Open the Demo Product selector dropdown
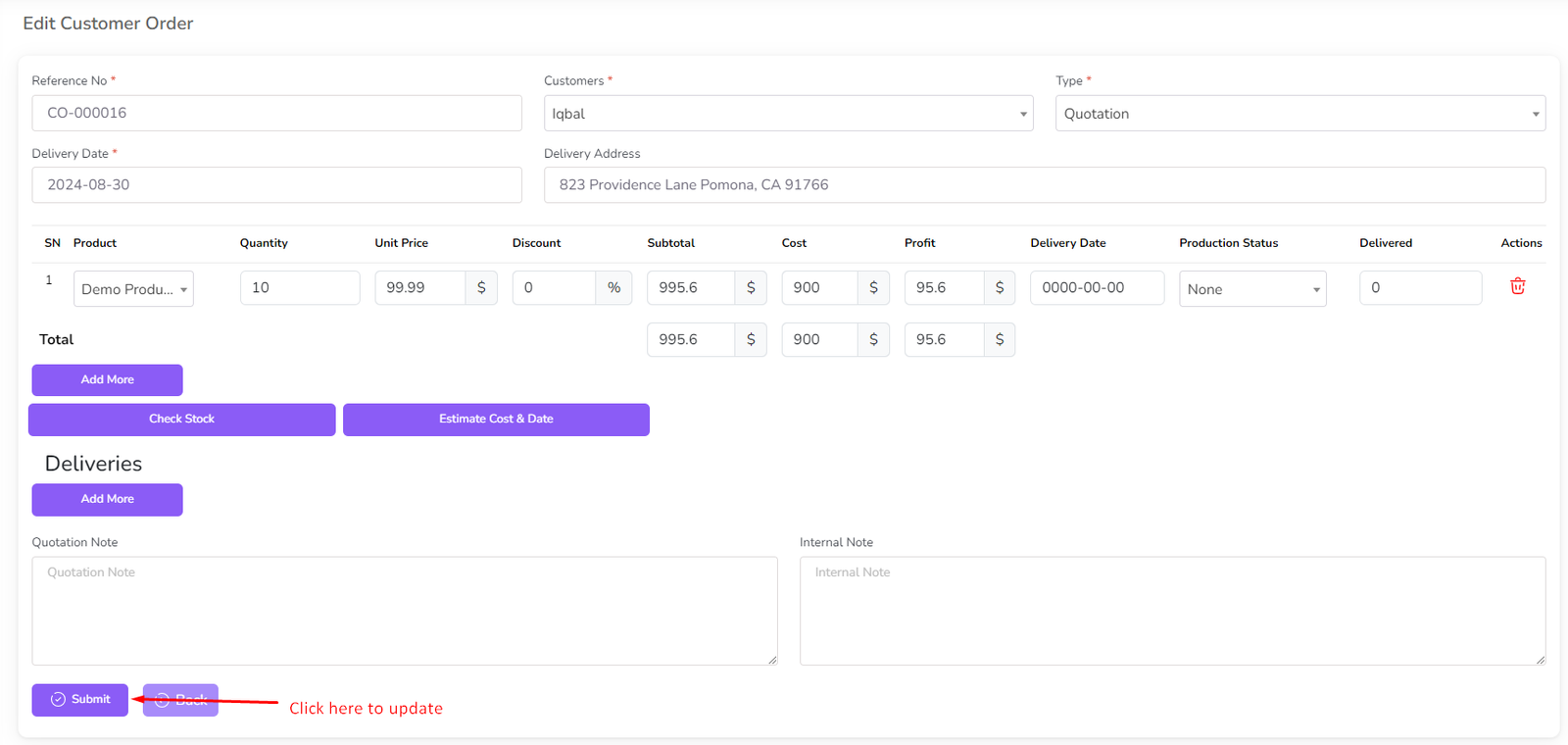Image resolution: width=1568 pixels, height=745 pixels. (133, 289)
